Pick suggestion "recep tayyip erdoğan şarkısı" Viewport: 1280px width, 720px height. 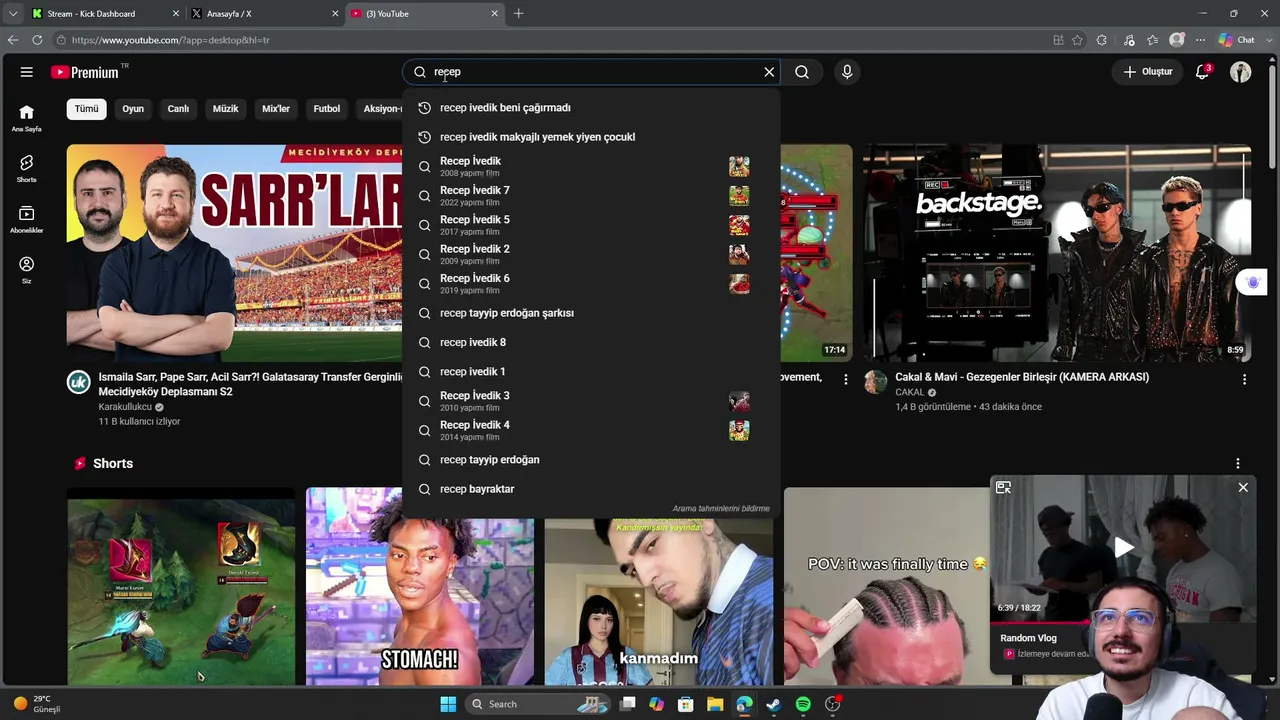pos(591,313)
